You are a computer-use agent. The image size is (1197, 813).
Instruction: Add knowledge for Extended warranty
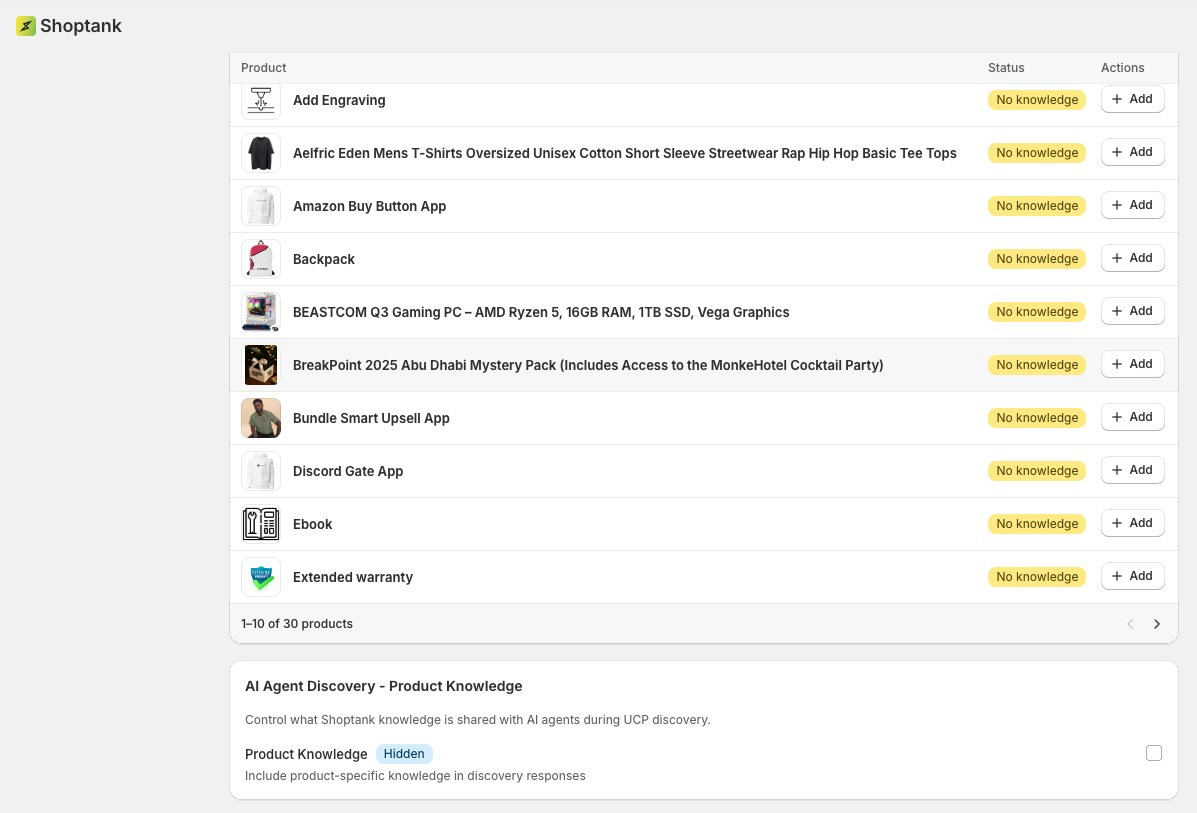pos(1132,576)
